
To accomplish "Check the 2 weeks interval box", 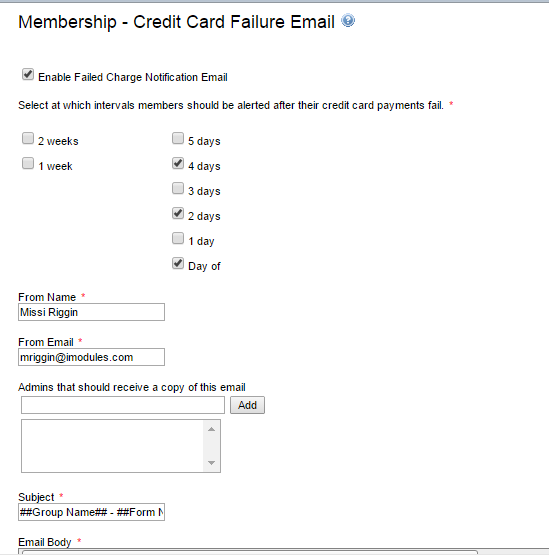I will pyautogui.click(x=28, y=138).
